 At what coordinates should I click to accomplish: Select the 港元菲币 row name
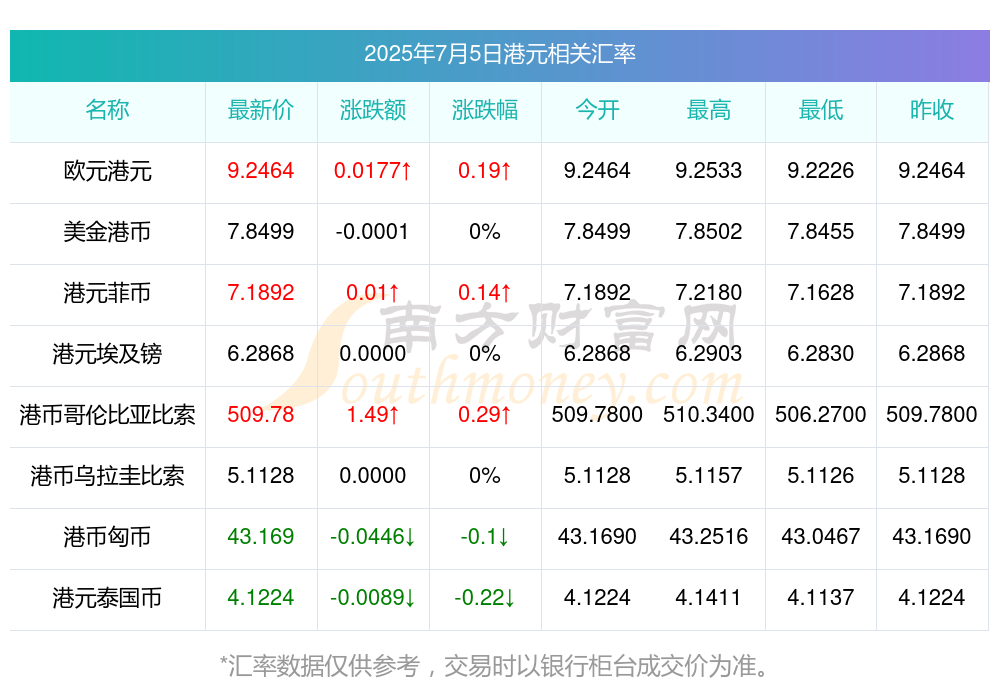point(107,293)
